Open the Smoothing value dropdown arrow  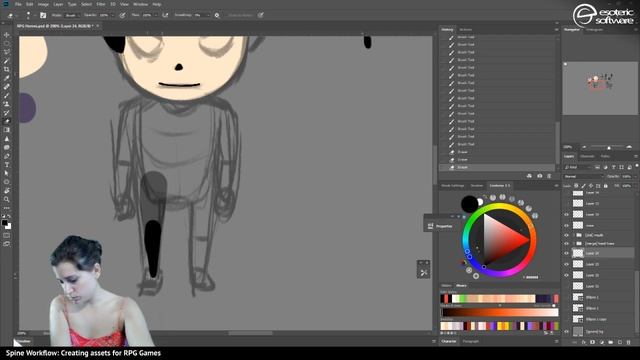208,15
